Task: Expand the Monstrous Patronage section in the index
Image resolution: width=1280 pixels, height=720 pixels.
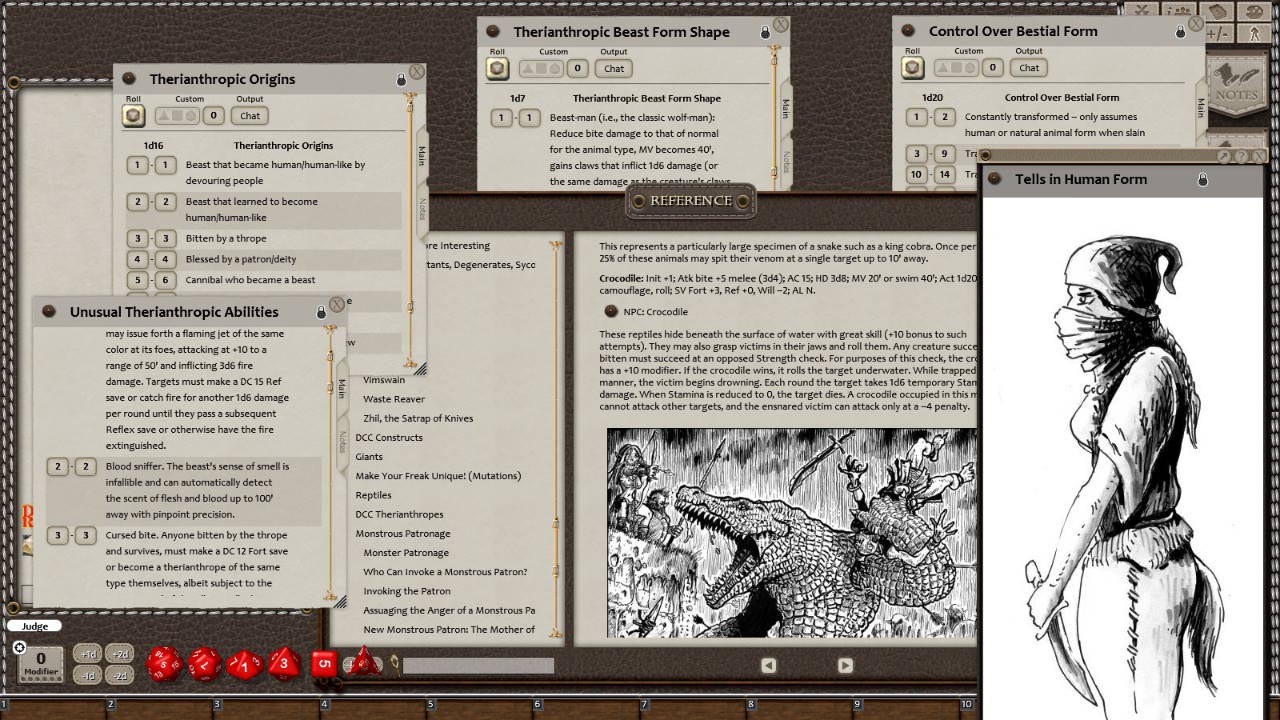Action: pos(404,533)
